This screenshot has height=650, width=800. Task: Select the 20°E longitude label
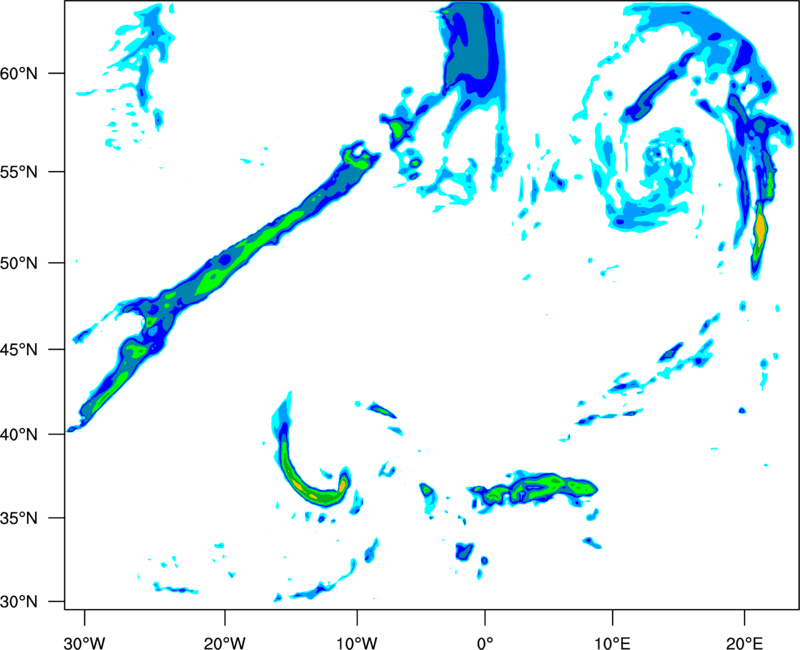pyautogui.click(x=744, y=643)
